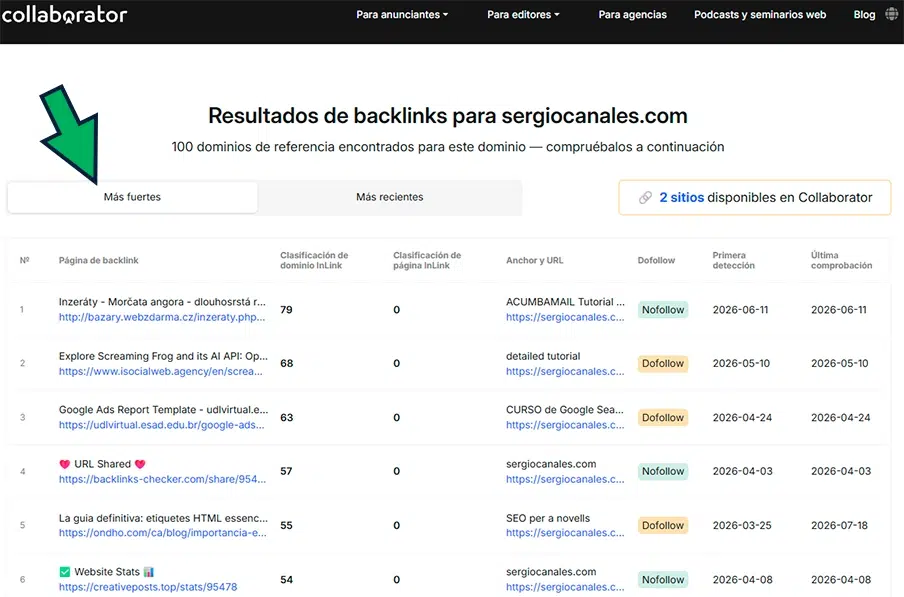Click domain rating value 68
This screenshot has width=904, height=597.
click(287, 364)
